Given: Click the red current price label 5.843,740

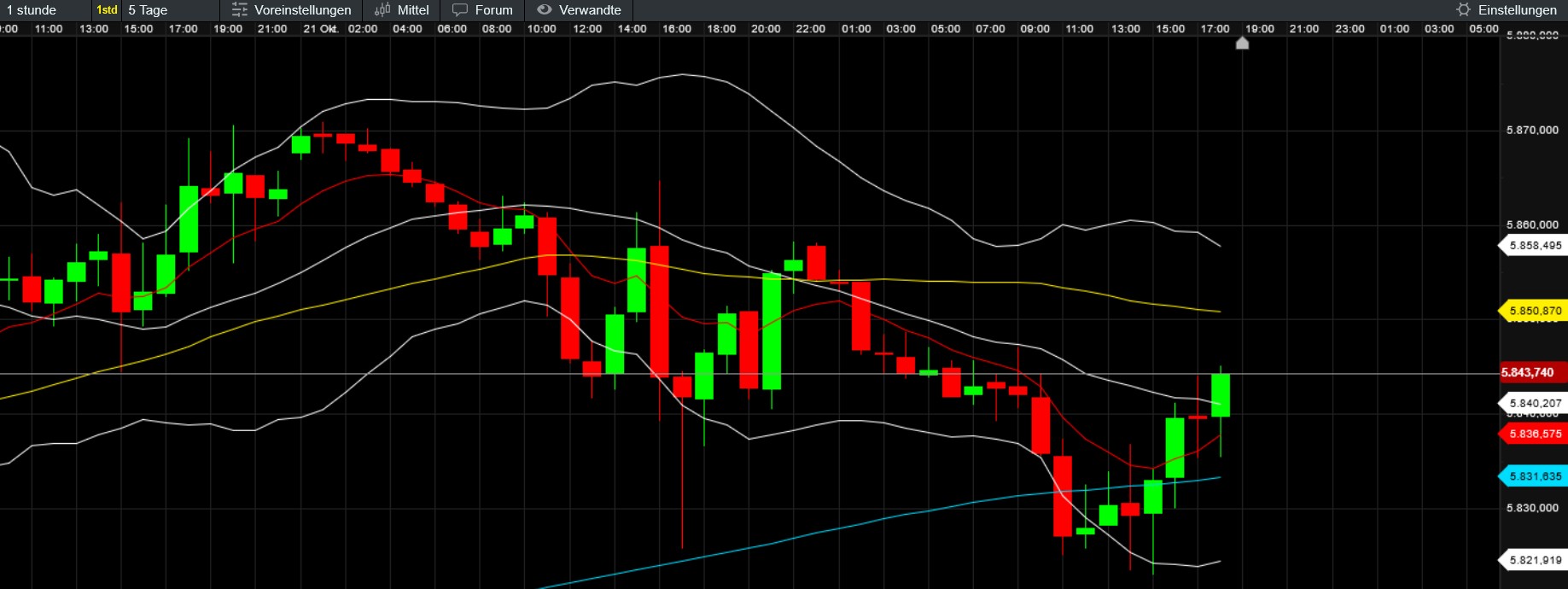Looking at the screenshot, I should tap(1533, 373).
